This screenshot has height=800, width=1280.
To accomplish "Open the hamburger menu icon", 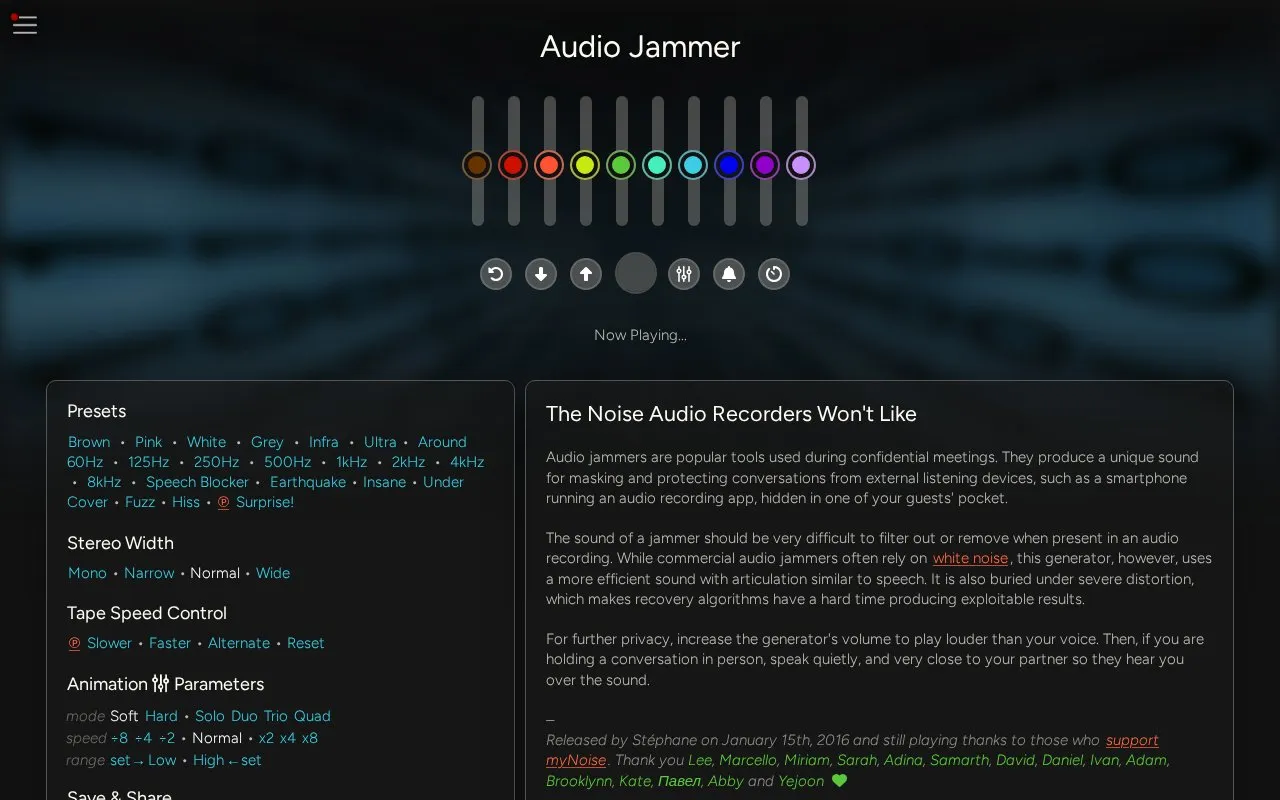I will [25, 25].
